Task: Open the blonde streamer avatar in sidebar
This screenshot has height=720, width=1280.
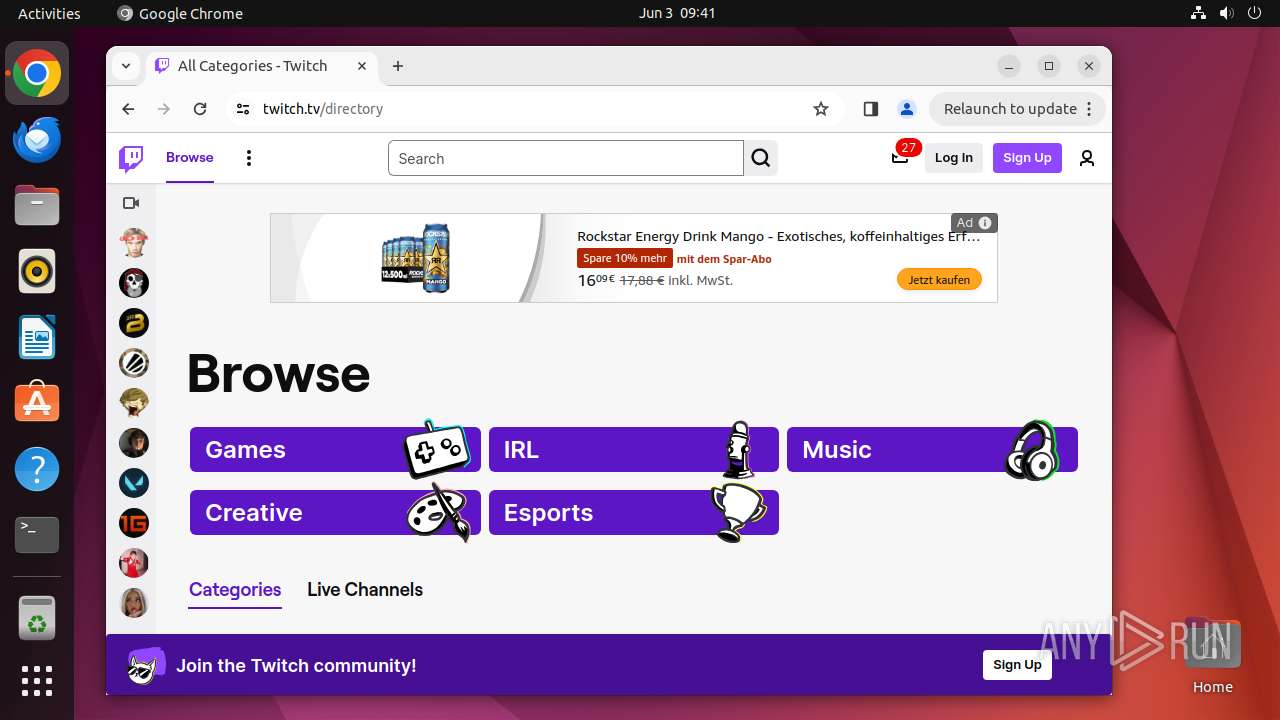Action: (x=134, y=603)
